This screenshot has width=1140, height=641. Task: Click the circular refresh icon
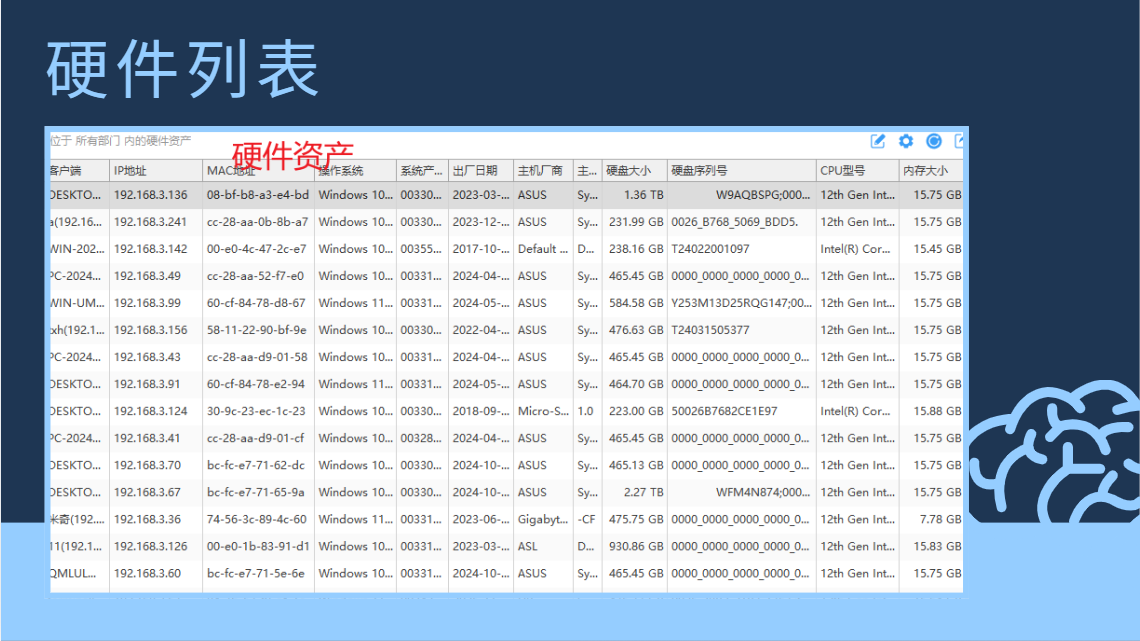click(934, 141)
